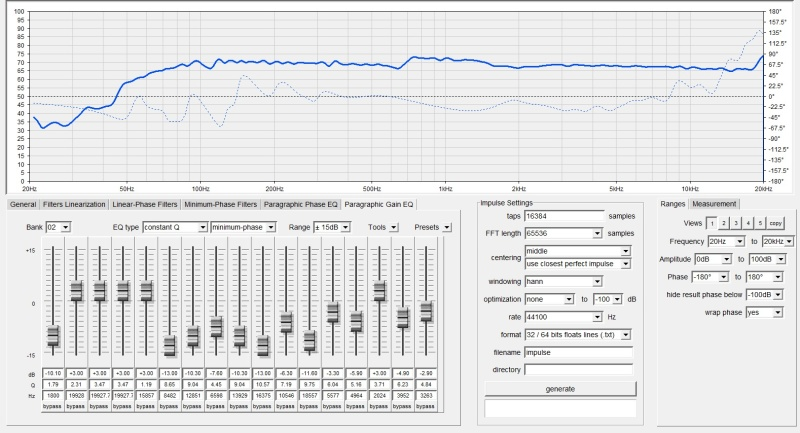Click the generate button
Image resolution: width=800 pixels, height=433 pixels.
click(x=559, y=388)
